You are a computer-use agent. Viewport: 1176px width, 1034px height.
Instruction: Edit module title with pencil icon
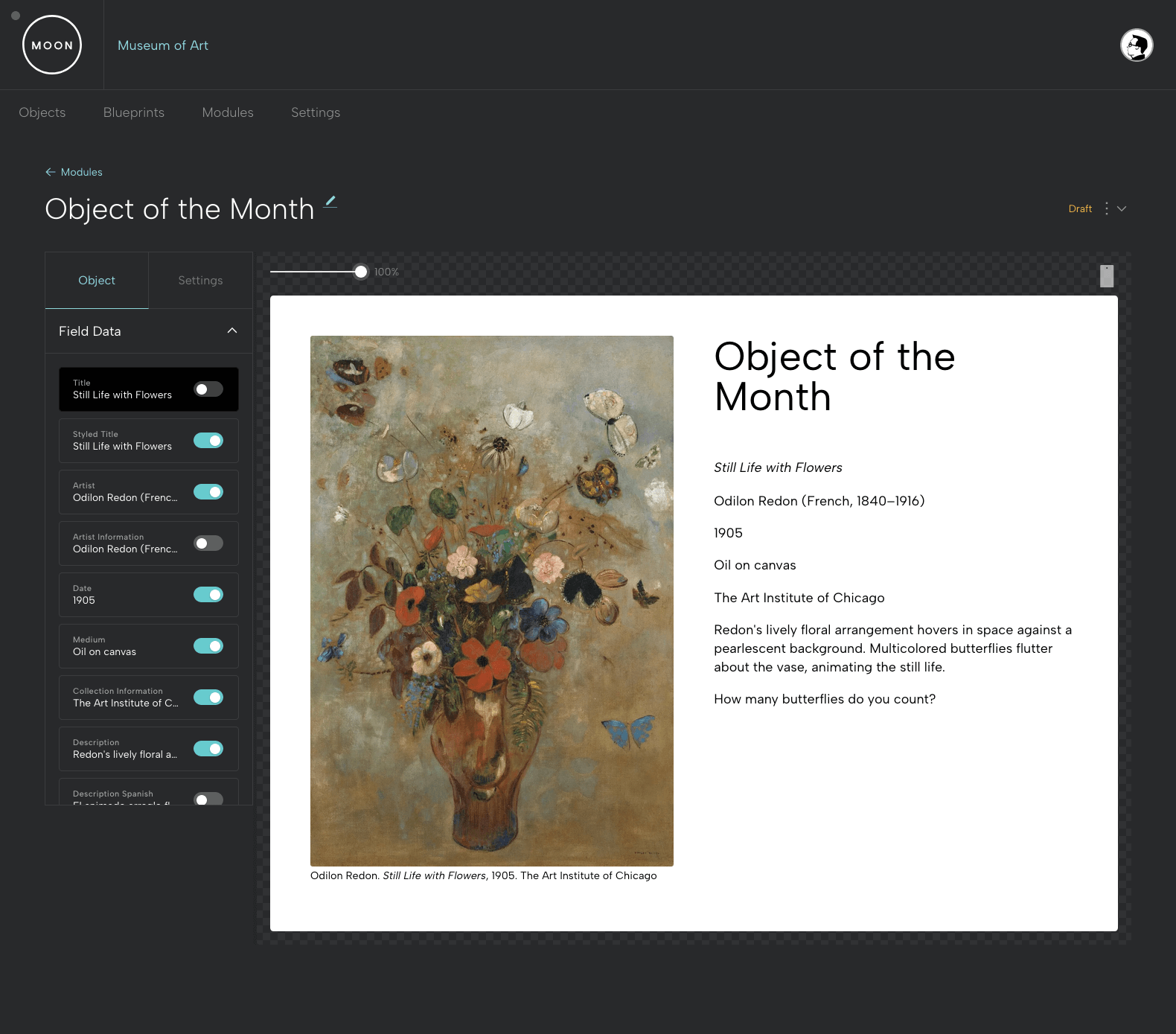point(330,201)
